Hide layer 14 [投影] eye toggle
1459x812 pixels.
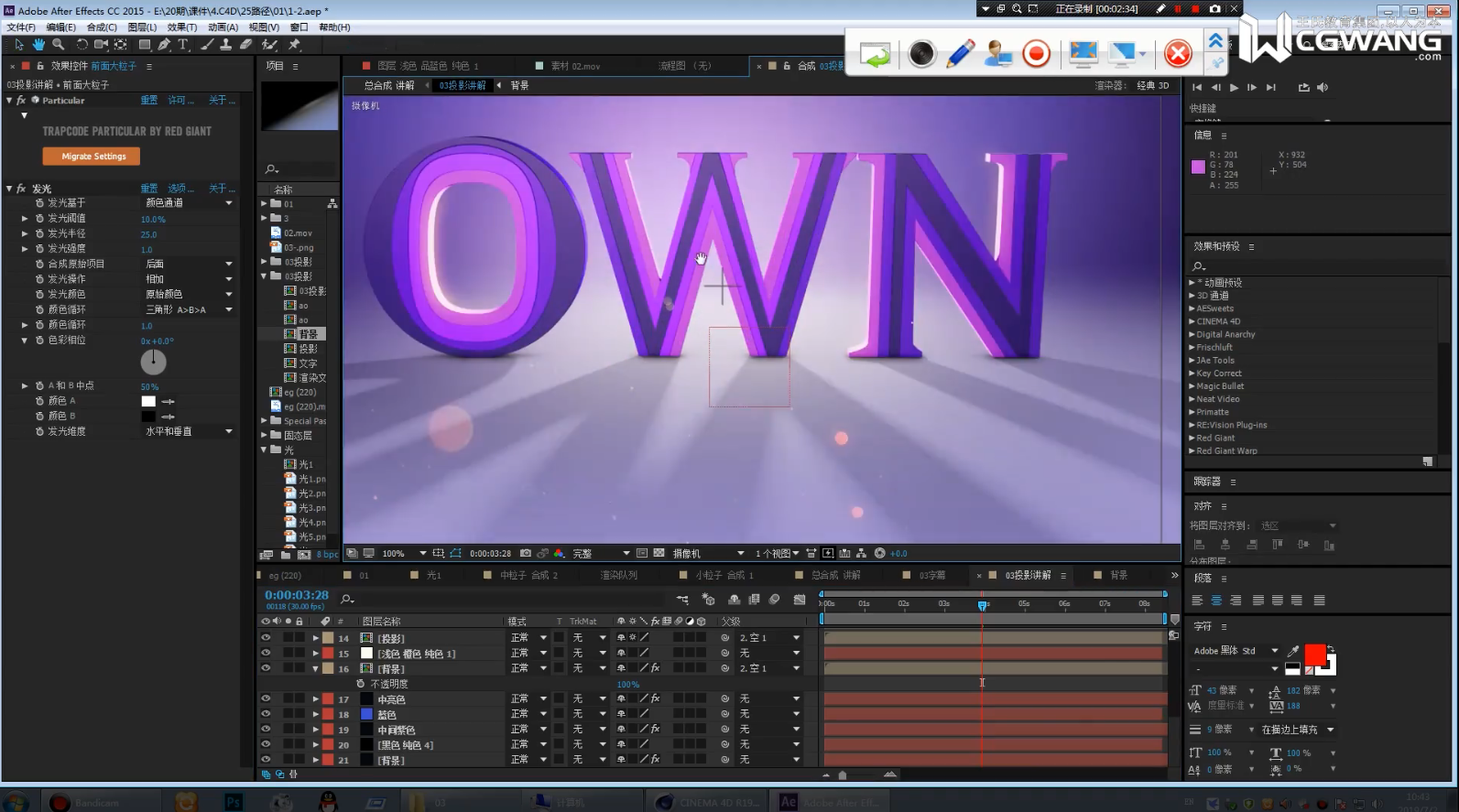[266, 638]
